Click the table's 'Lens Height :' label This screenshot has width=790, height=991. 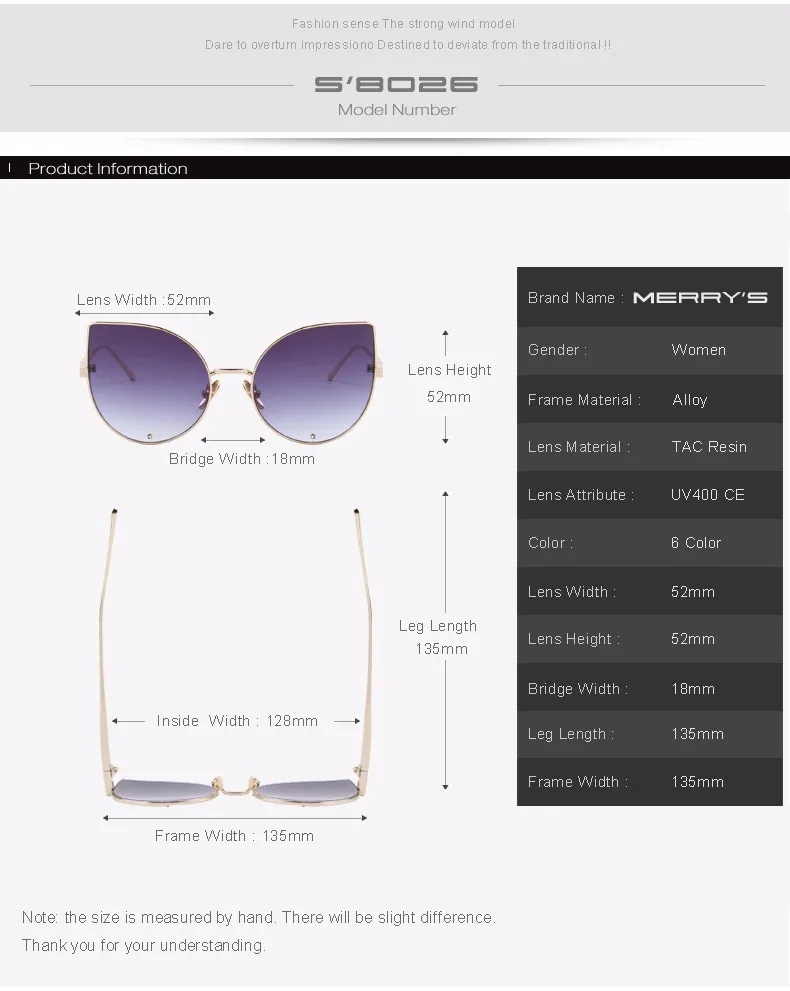tap(574, 639)
